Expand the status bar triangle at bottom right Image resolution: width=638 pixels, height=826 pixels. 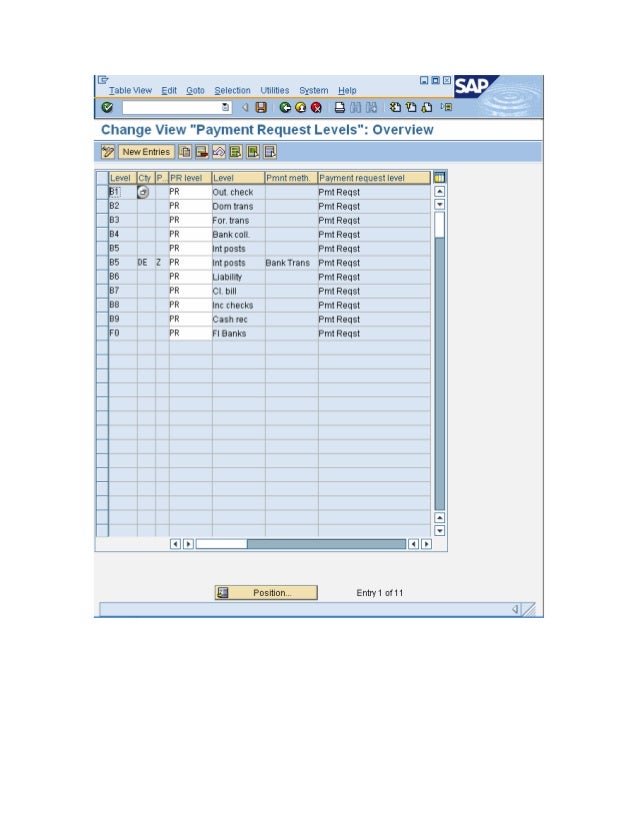click(515, 609)
